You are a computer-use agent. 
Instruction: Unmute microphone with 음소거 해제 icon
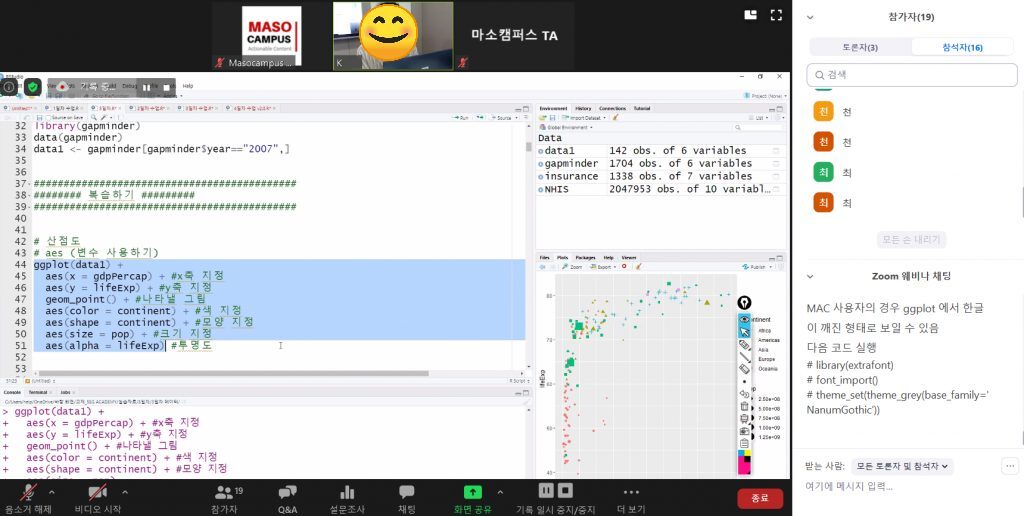(28, 493)
